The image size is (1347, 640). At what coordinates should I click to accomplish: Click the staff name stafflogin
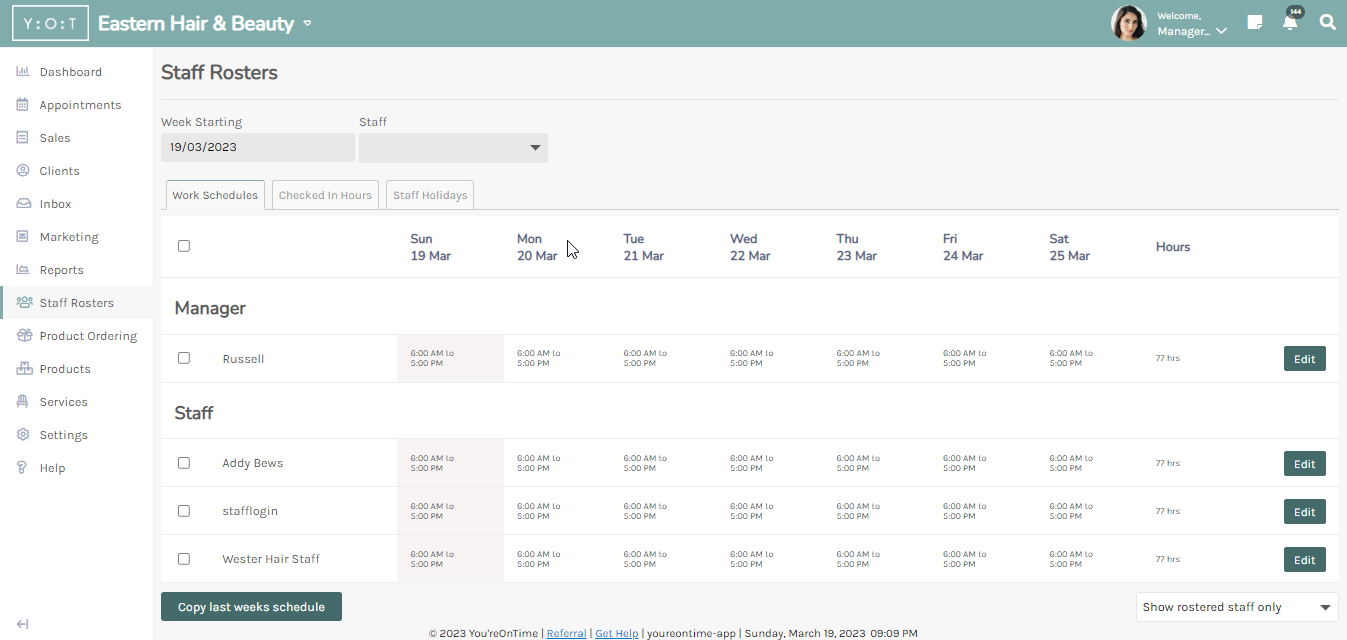(x=250, y=511)
